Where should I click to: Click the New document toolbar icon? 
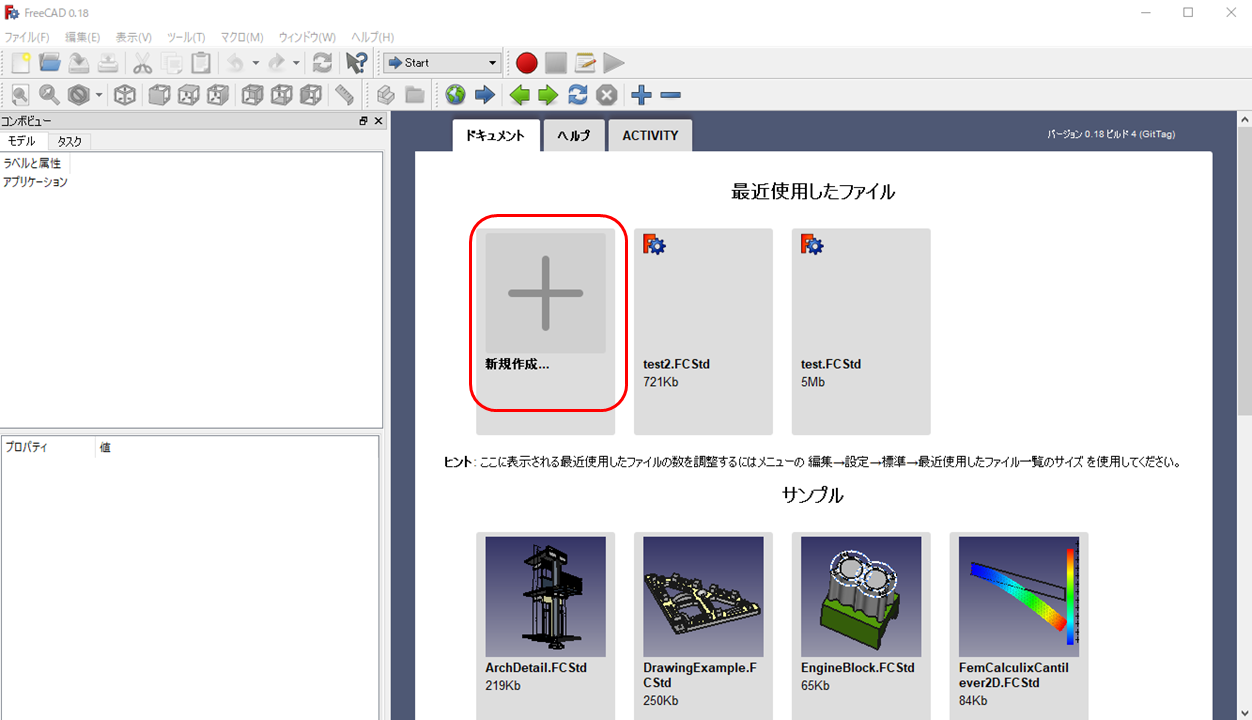[20, 63]
